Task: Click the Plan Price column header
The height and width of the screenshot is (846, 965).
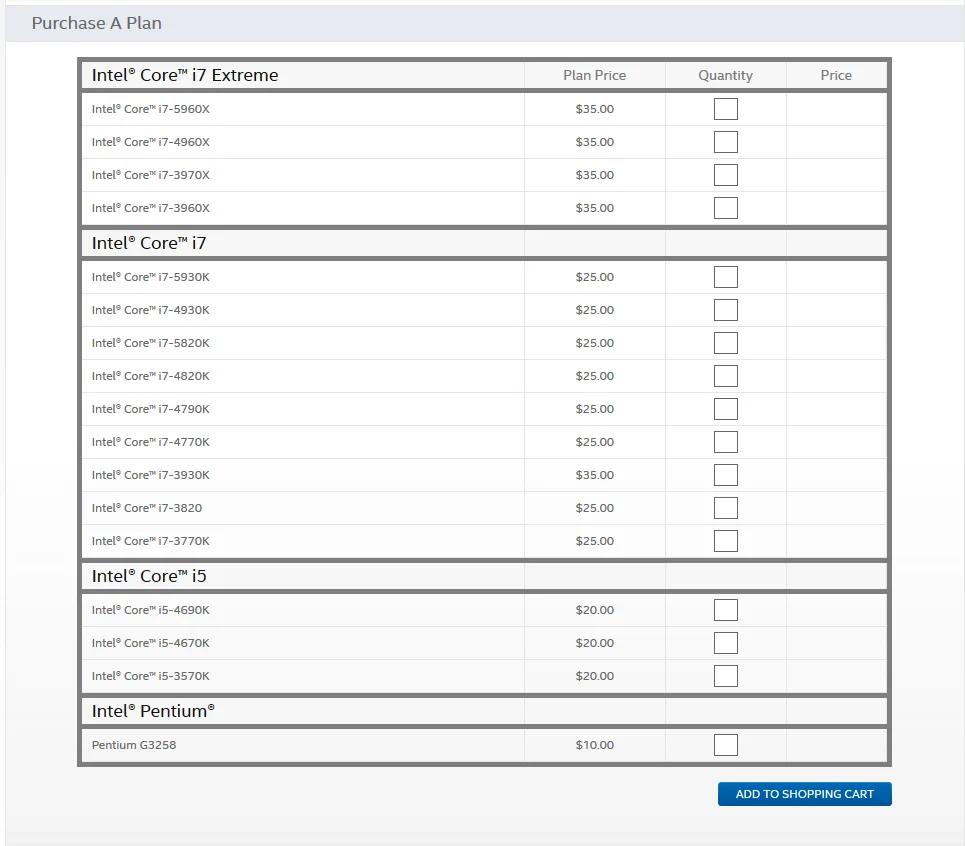Action: point(595,75)
